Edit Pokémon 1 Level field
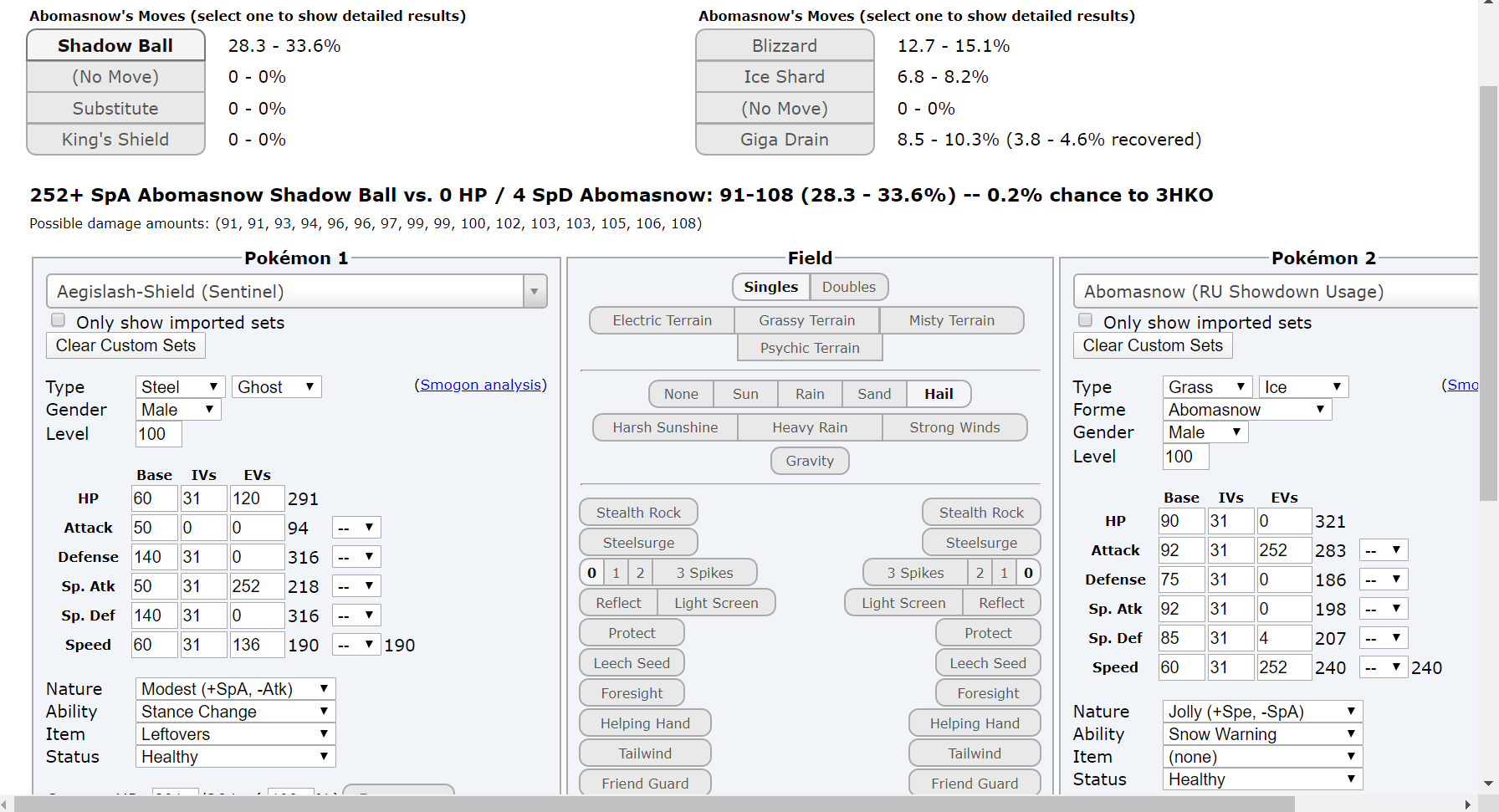 [158, 434]
